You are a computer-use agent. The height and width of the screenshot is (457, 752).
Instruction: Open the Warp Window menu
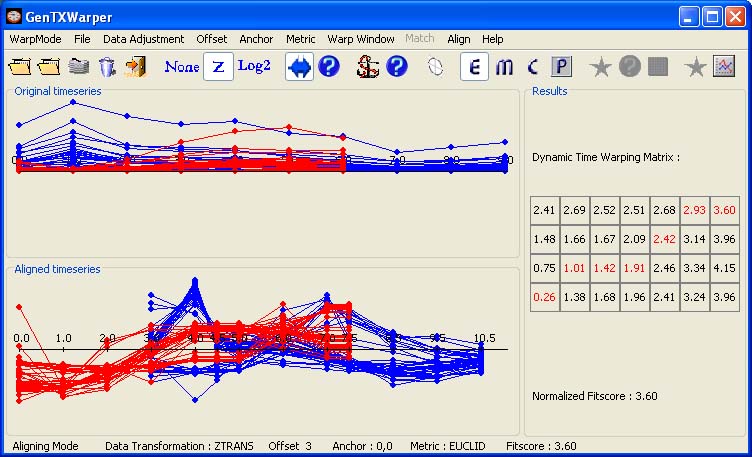point(361,39)
